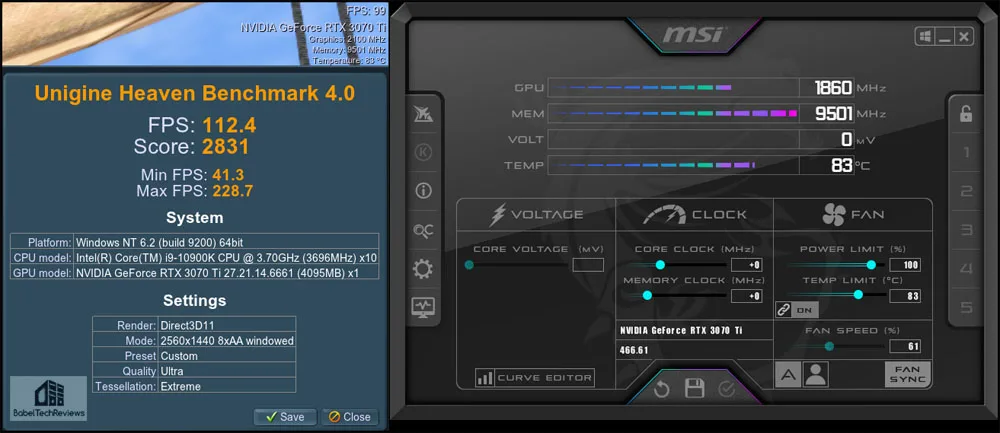The width and height of the screenshot is (1000, 433).
Task: Select profile slot 1
Action: 966,152
